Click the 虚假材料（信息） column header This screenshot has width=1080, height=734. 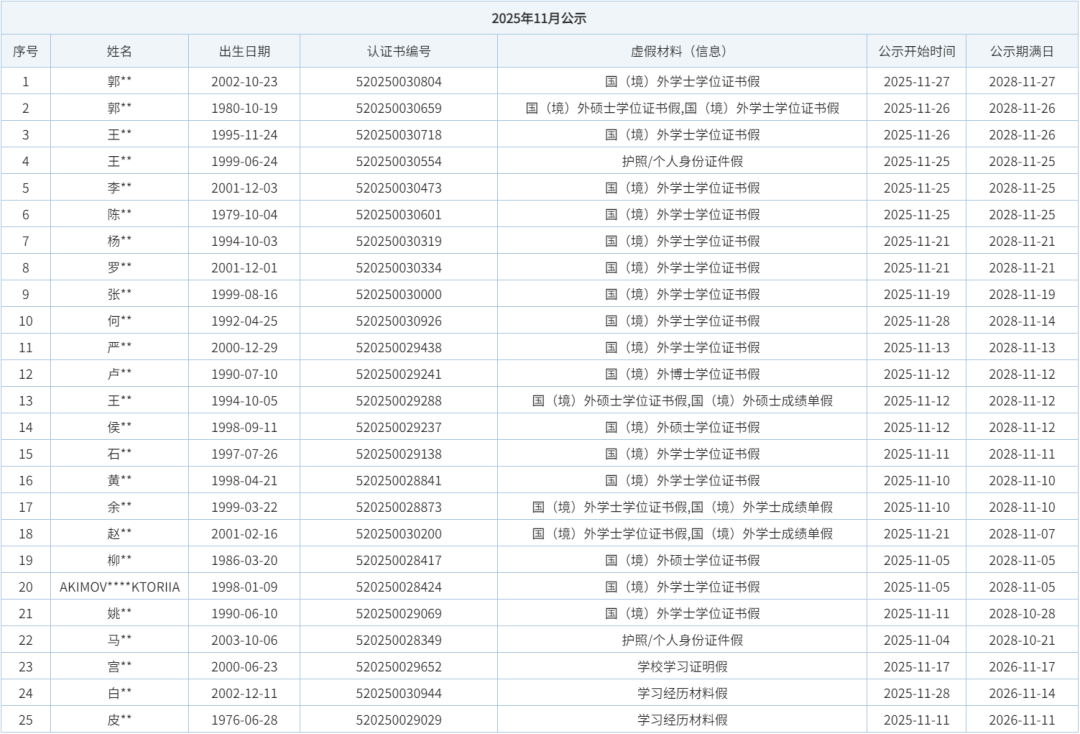682,51
